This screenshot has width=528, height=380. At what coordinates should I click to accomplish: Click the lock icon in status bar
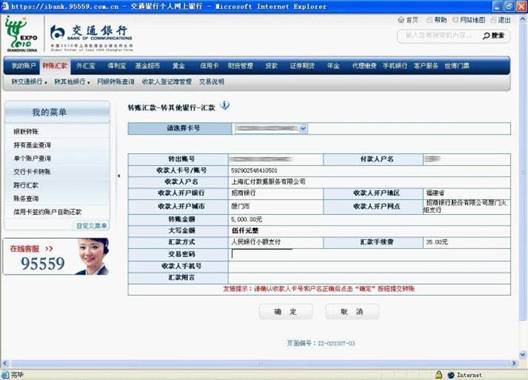(438, 375)
